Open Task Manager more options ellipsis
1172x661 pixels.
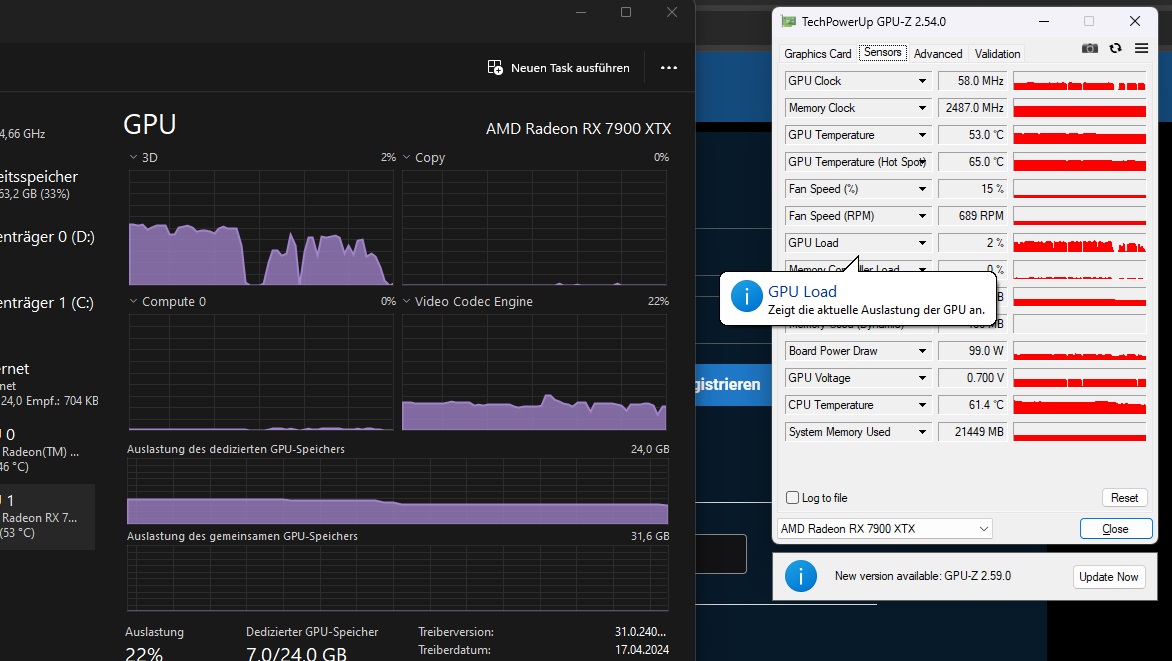[669, 67]
